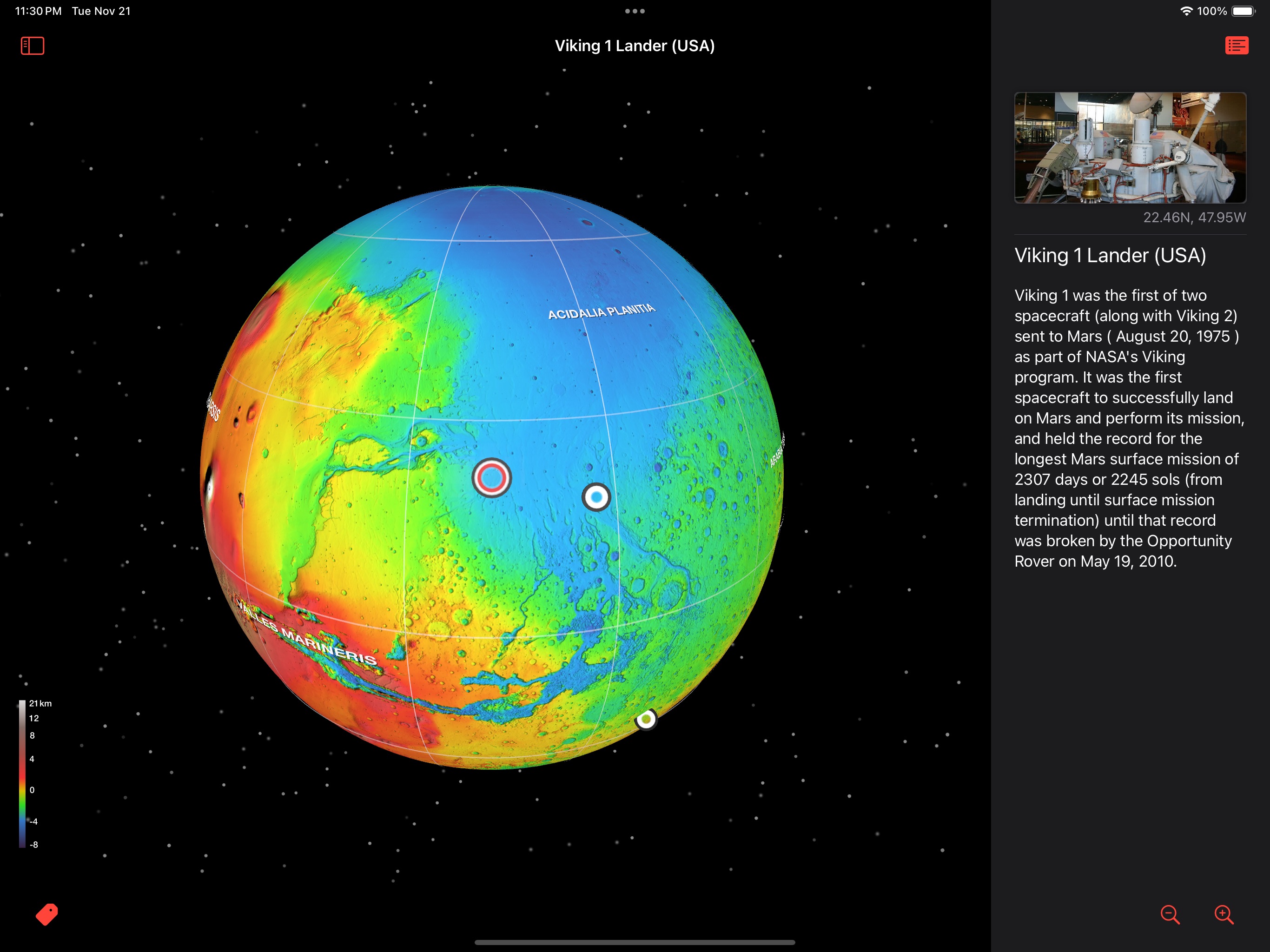The width and height of the screenshot is (1270, 952).
Task: Tap the Valles Marineris label
Action: (x=308, y=634)
